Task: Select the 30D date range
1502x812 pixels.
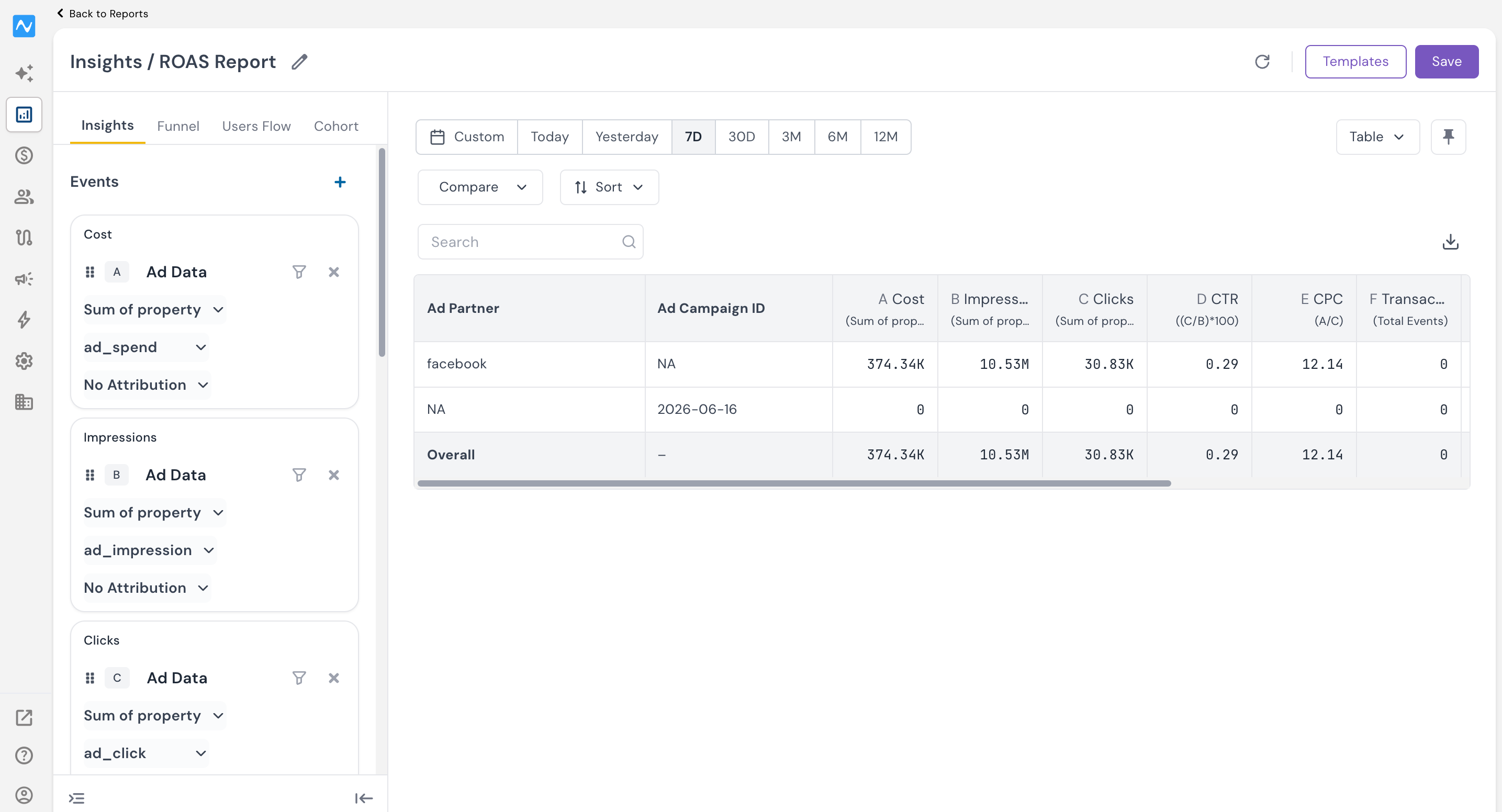Action: [x=742, y=137]
